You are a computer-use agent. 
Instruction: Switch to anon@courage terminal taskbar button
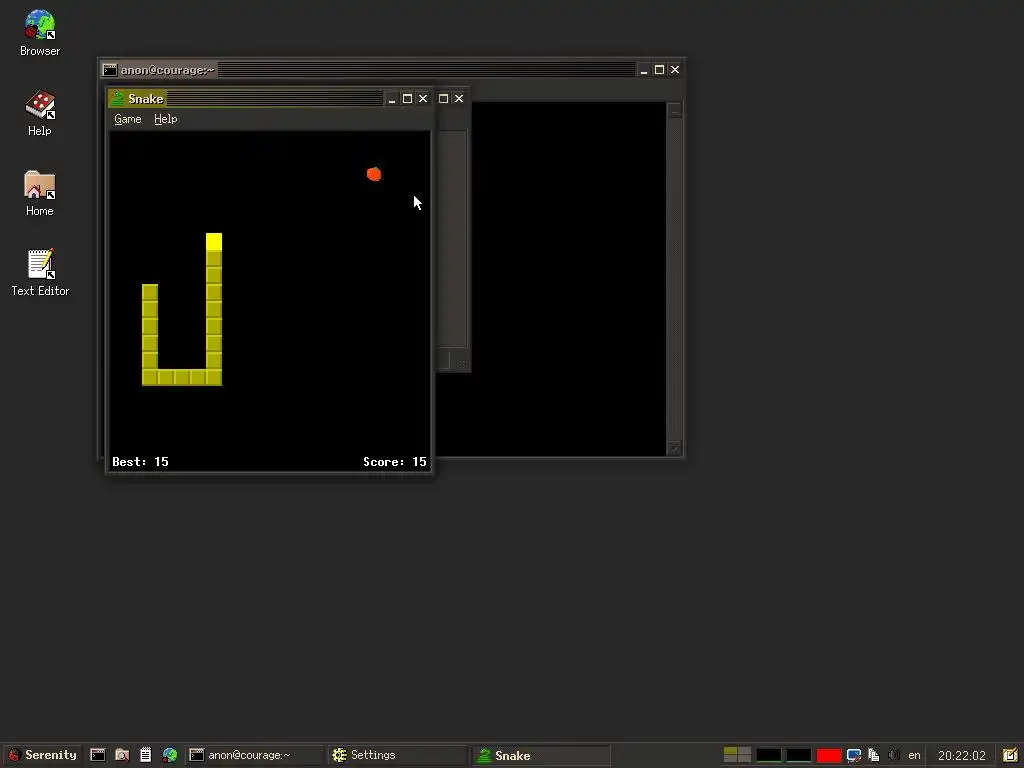pos(255,755)
